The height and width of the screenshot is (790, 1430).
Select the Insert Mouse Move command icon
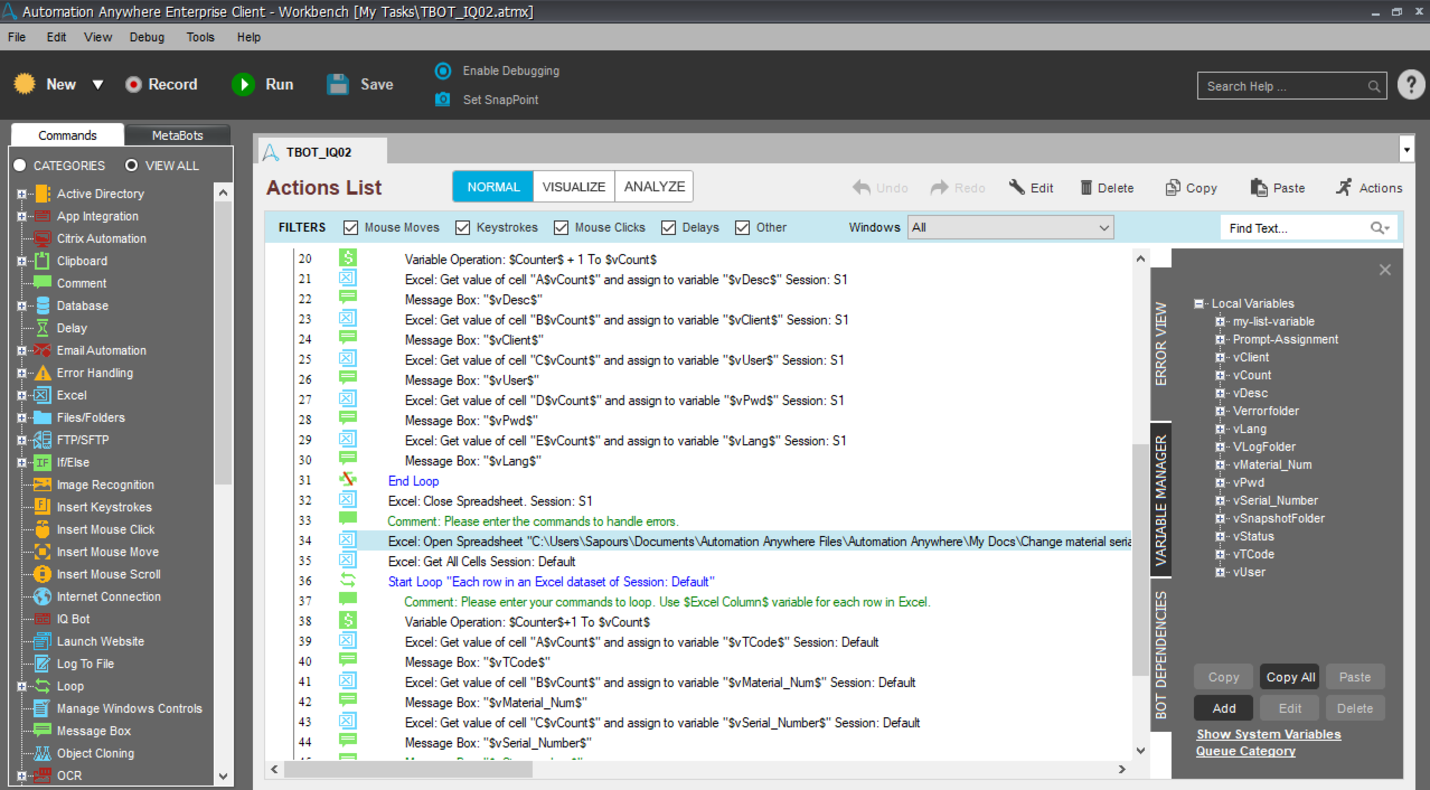tap(42, 552)
